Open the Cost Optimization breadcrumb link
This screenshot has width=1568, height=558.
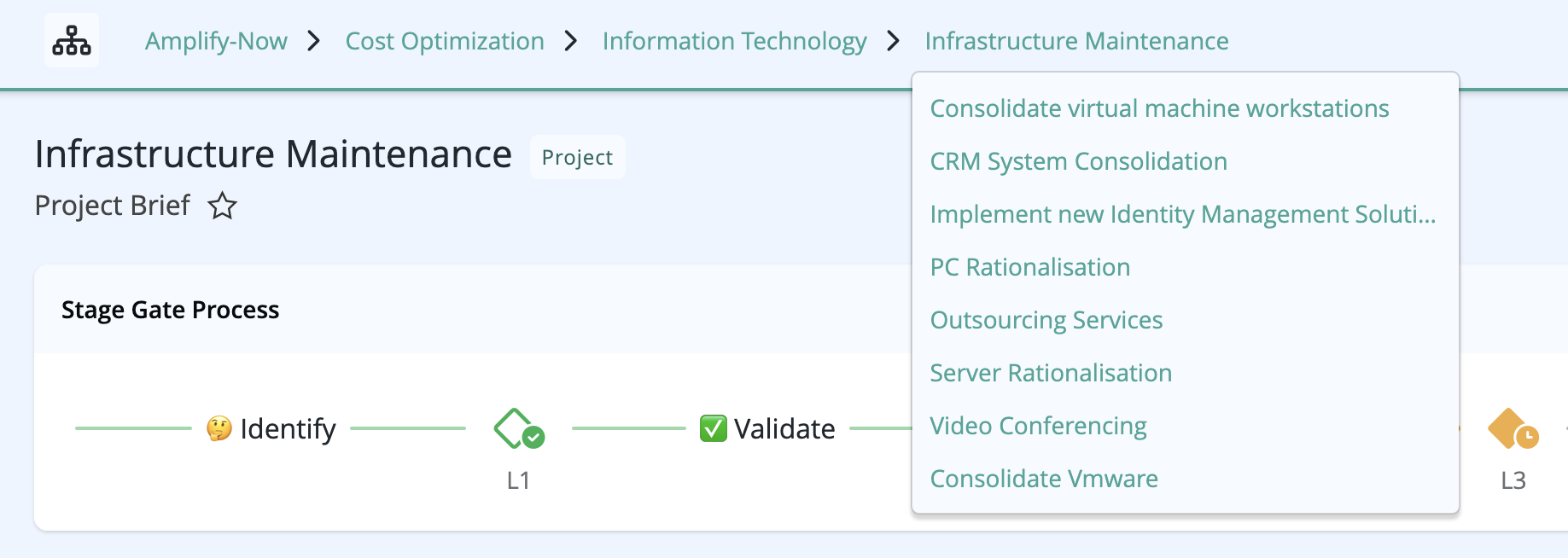coord(444,40)
